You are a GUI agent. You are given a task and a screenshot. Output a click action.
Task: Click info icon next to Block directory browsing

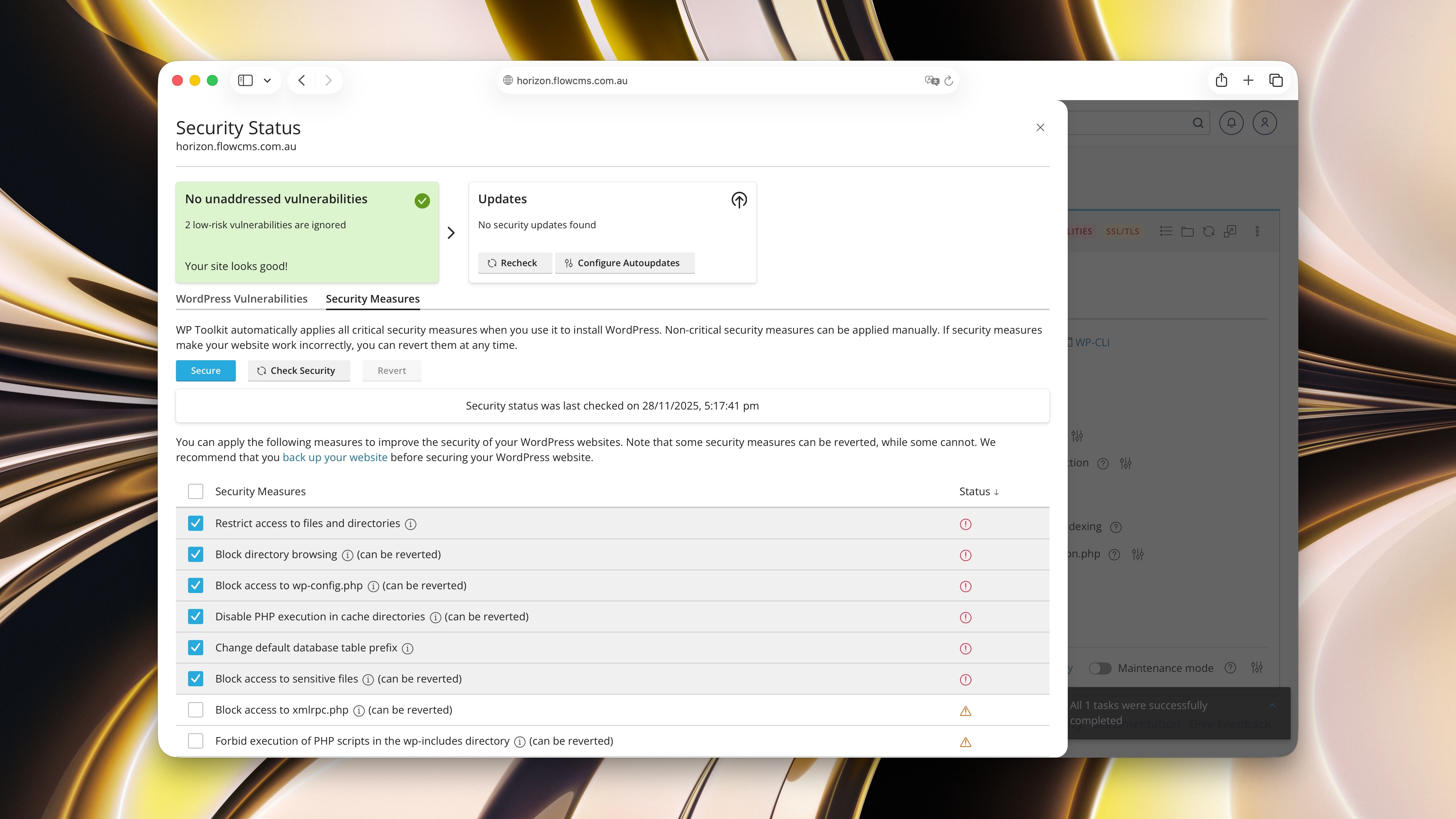[x=348, y=555]
